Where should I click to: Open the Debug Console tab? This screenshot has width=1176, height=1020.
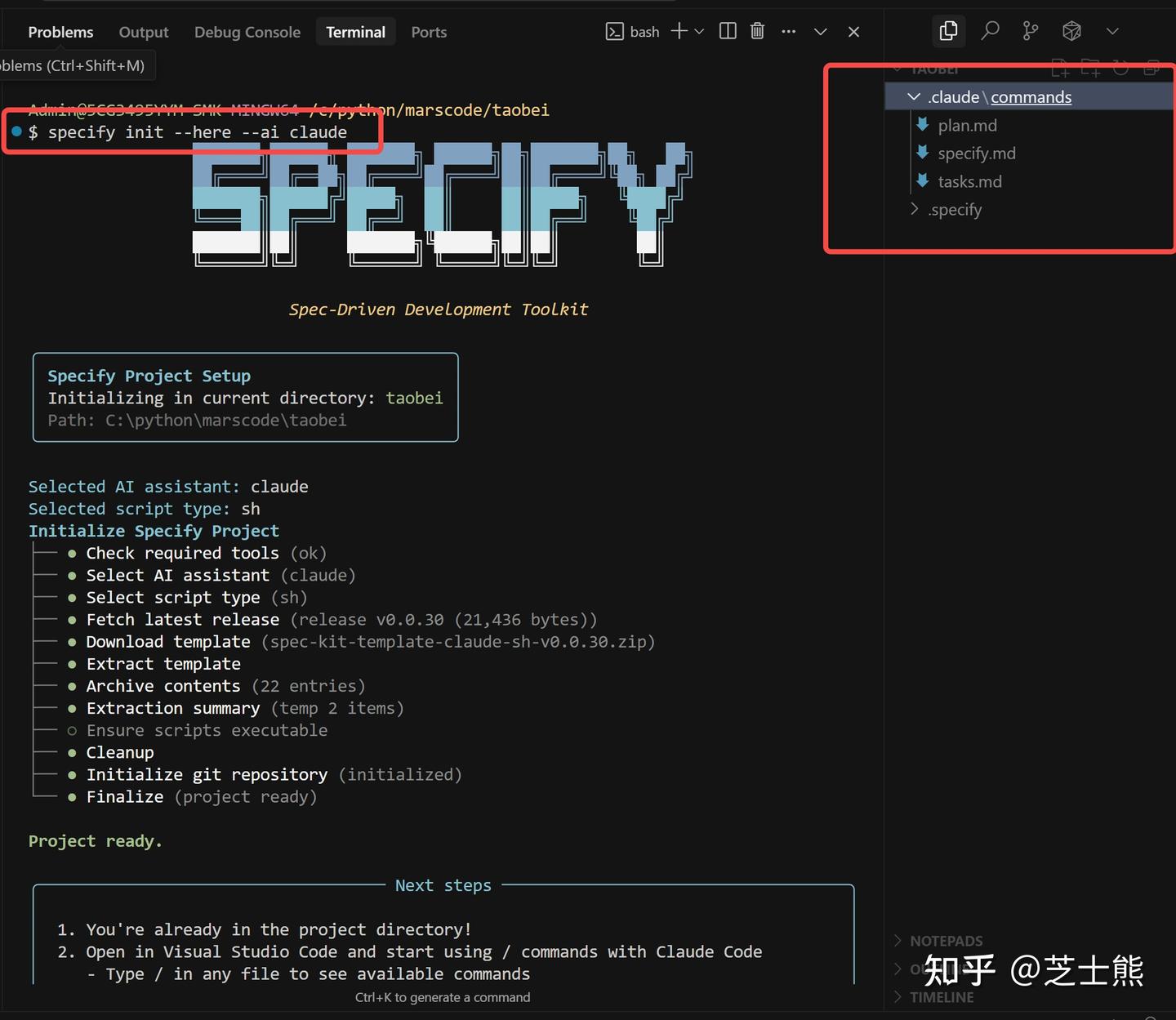pos(247,31)
